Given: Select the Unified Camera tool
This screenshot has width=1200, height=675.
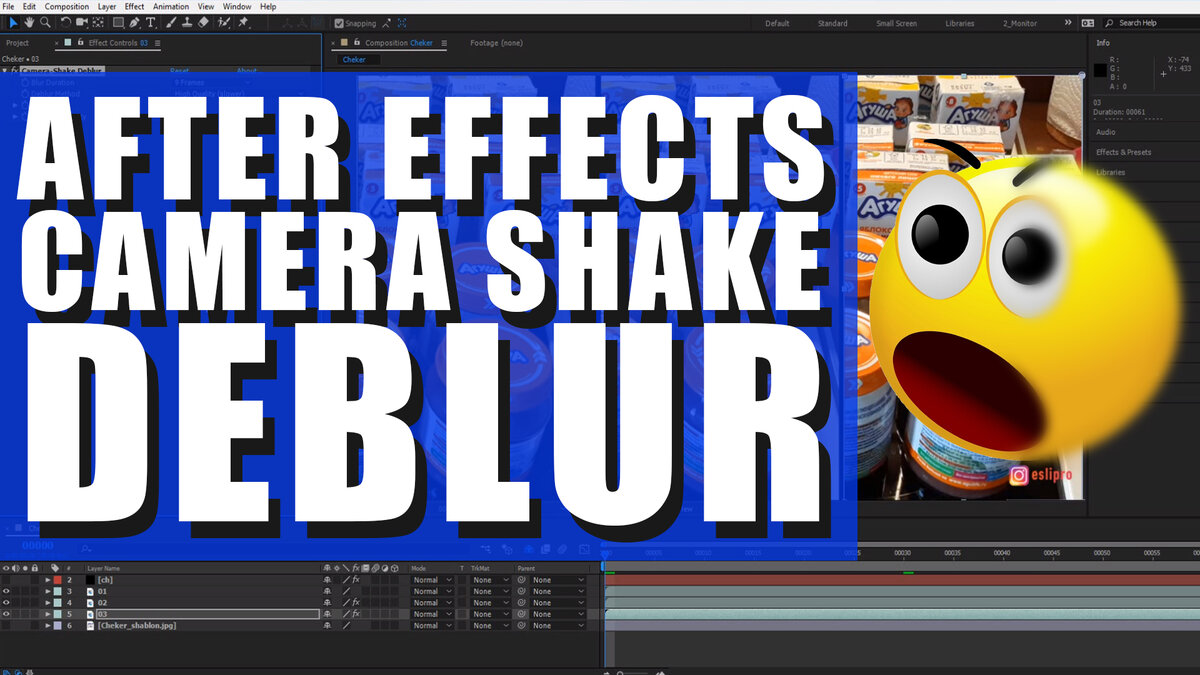Looking at the screenshot, I should point(83,22).
